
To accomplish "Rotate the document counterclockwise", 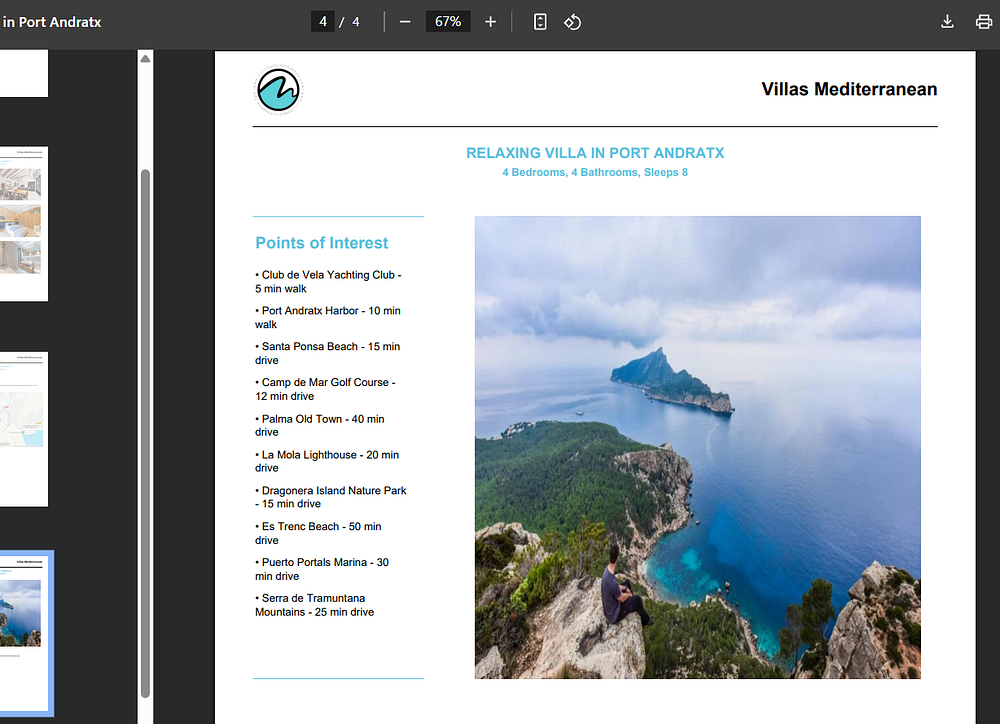I will click(x=573, y=22).
